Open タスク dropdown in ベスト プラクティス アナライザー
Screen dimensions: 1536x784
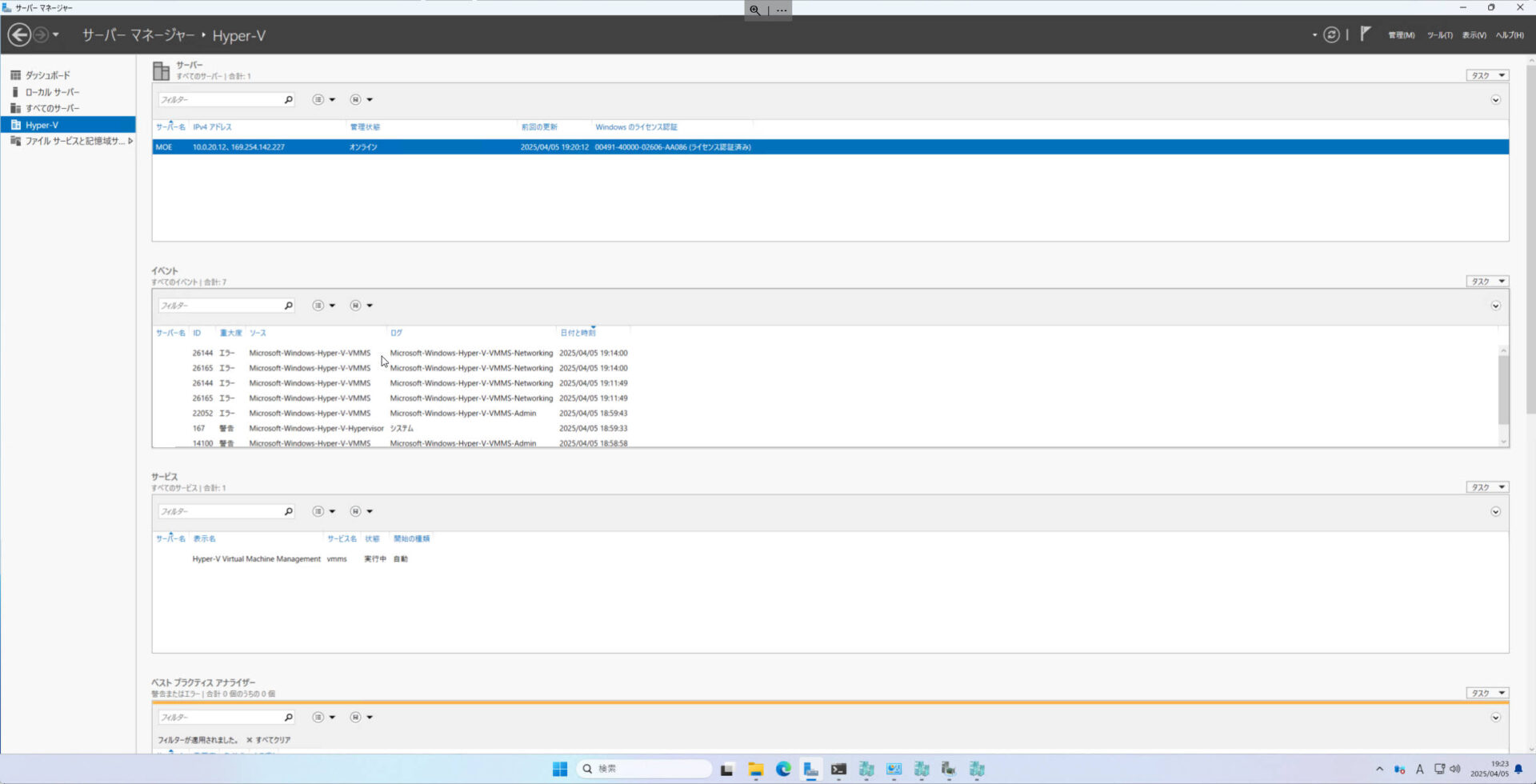coord(1487,693)
